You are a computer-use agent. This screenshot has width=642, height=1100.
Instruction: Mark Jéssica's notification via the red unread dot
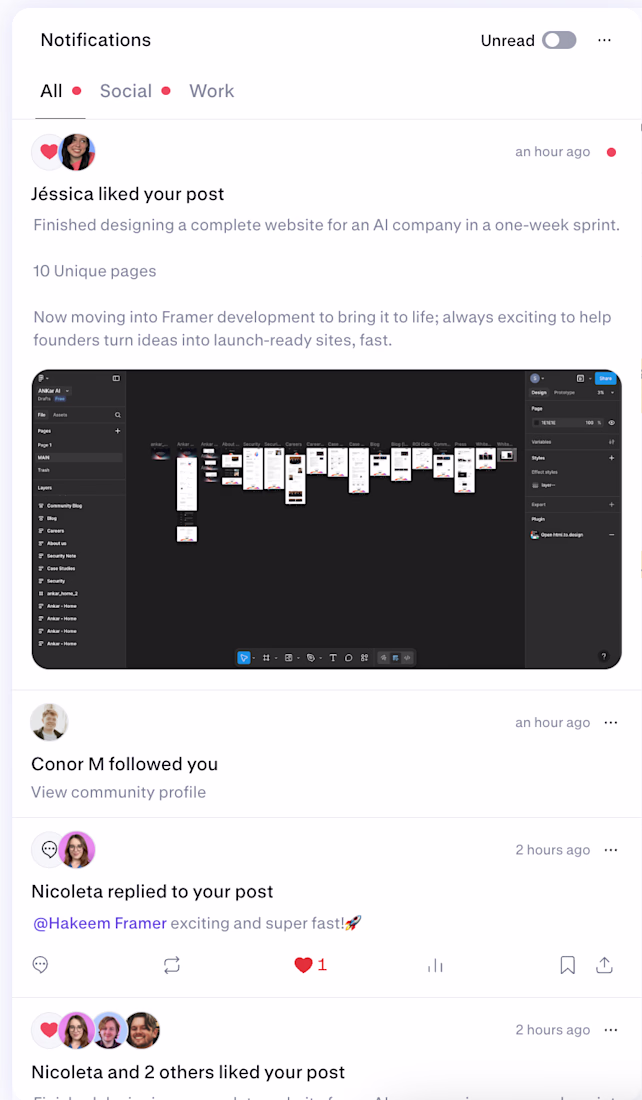pos(611,152)
